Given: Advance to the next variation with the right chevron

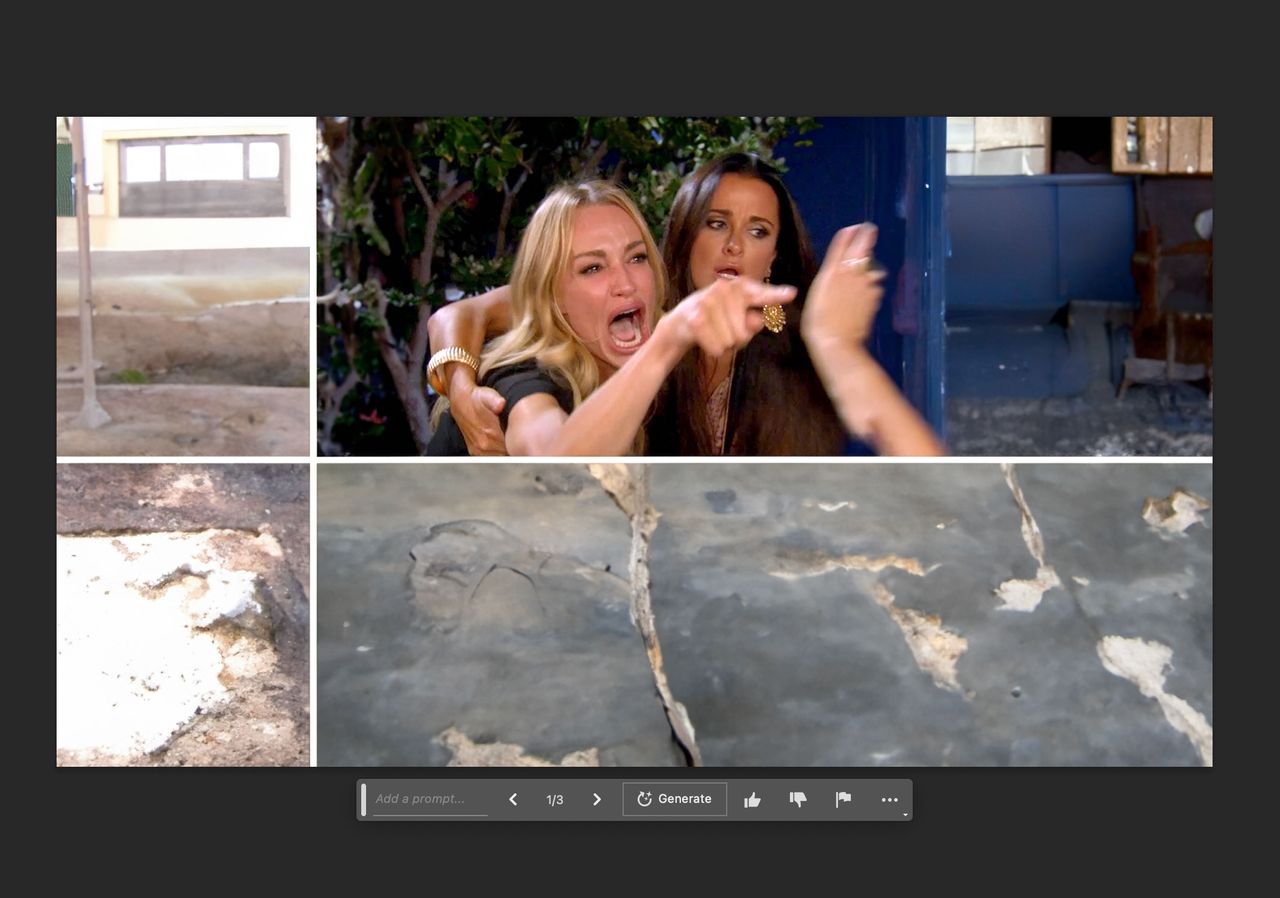Looking at the screenshot, I should click(x=597, y=799).
